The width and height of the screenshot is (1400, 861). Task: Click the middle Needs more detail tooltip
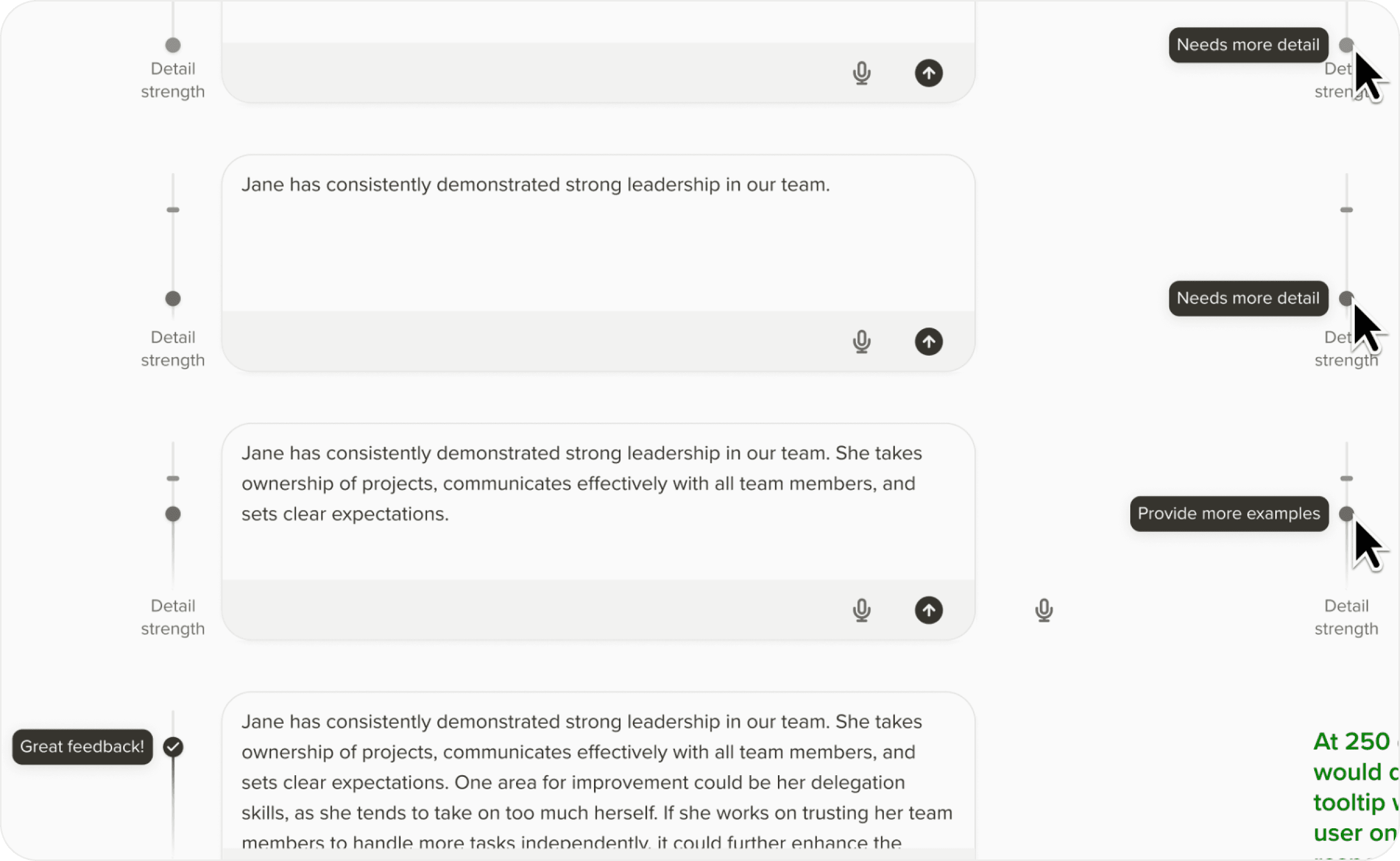(1248, 298)
